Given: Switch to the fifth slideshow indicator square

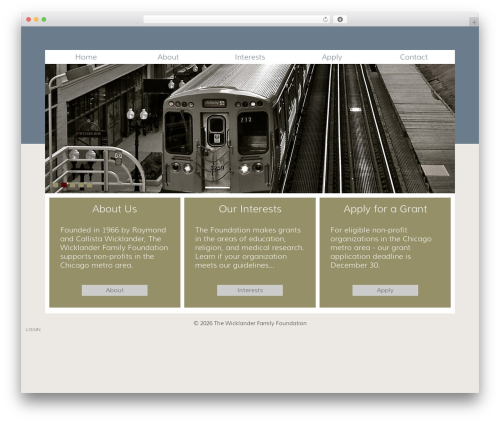Looking at the screenshot, I should [90, 185].
